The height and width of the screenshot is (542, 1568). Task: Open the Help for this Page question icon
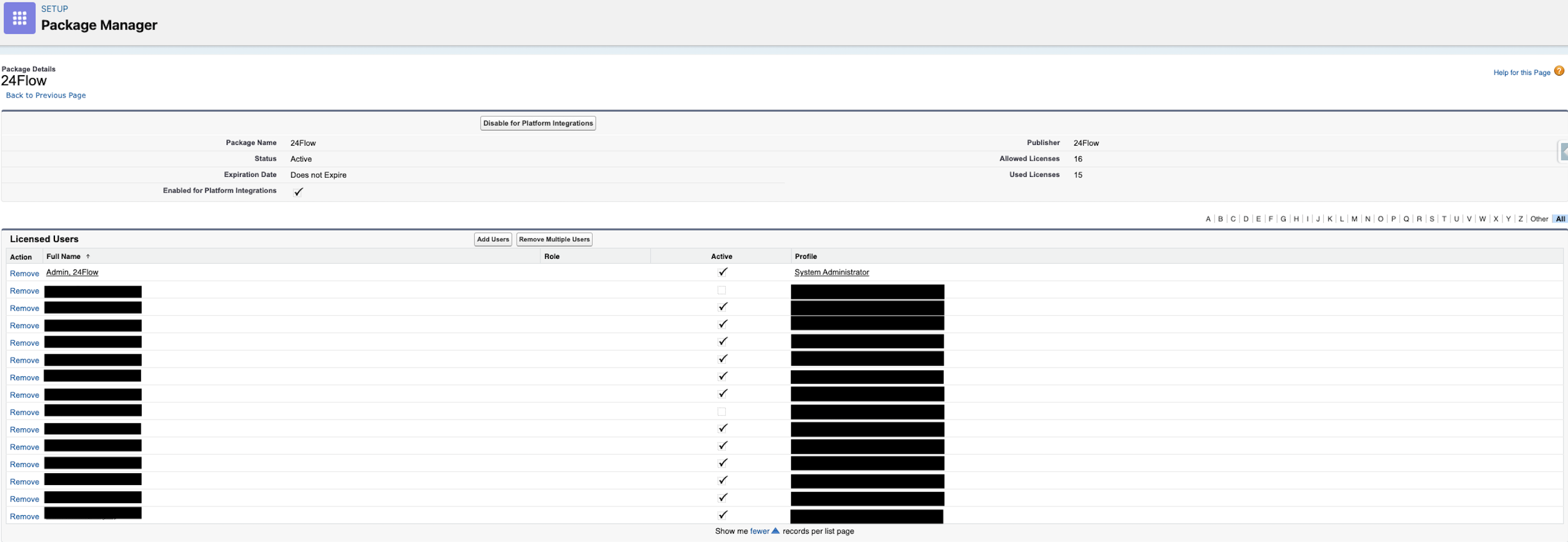tap(1559, 71)
